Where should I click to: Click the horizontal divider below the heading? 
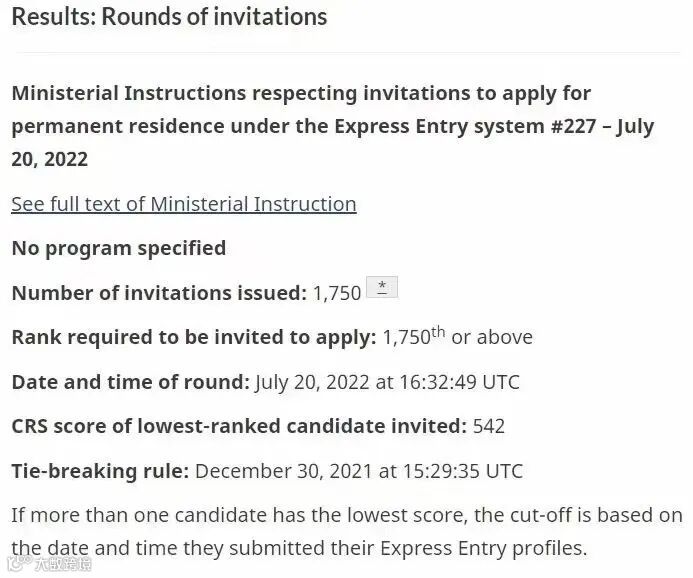(348, 53)
